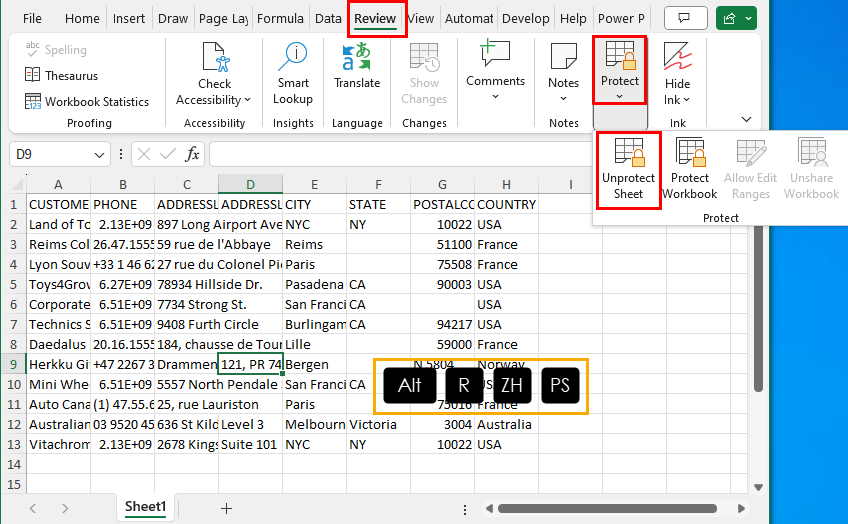Switch to the Automate tab

point(468,18)
